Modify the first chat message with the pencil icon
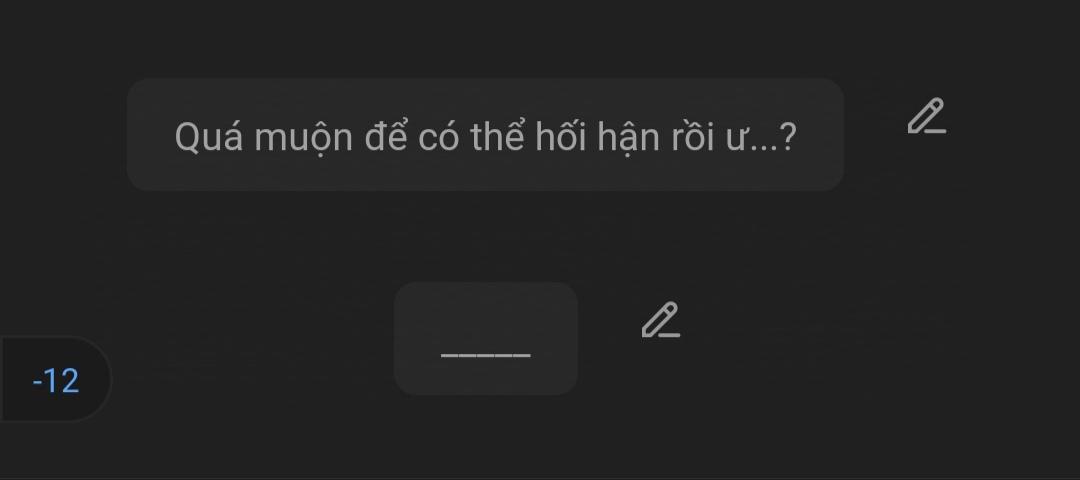Screen dimensions: 1080x480 (926, 116)
